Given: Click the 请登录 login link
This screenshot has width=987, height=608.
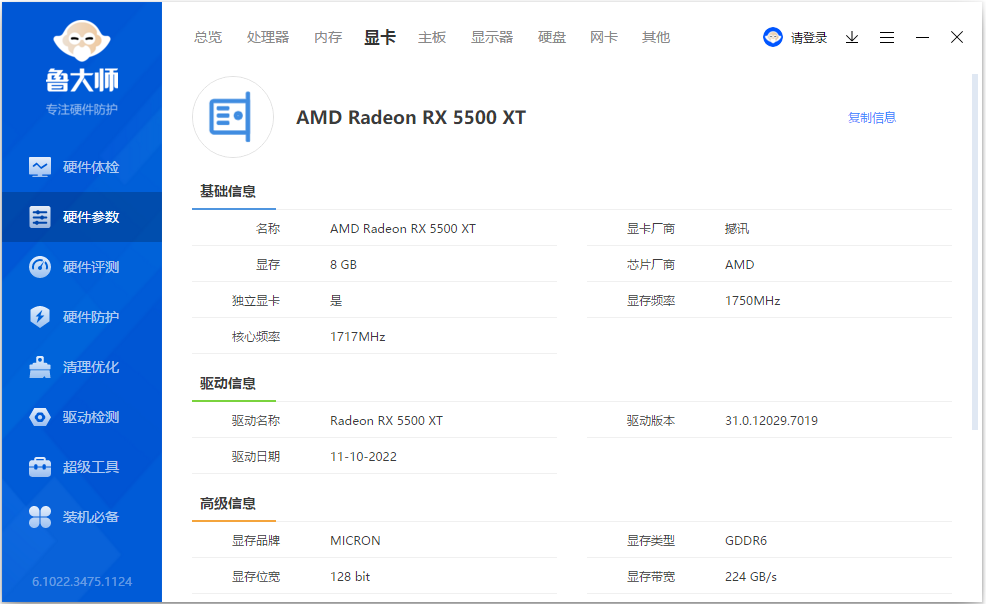Looking at the screenshot, I should tap(809, 38).
